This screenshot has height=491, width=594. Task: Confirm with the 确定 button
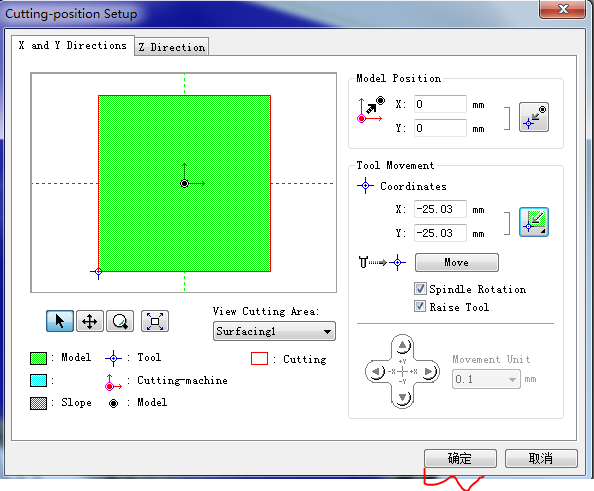460,458
